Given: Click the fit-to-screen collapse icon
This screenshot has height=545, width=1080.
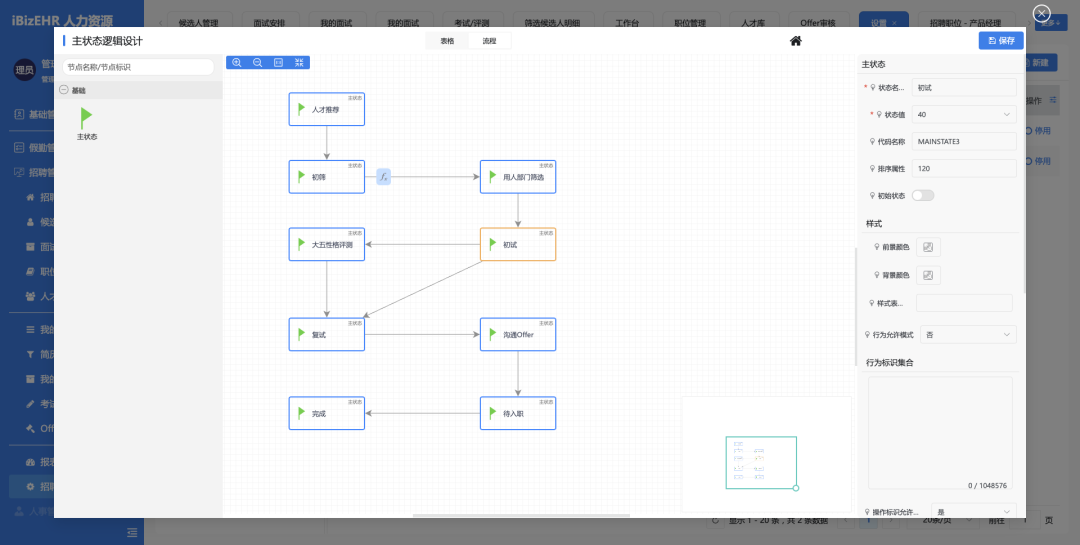Looking at the screenshot, I should click(x=299, y=62).
